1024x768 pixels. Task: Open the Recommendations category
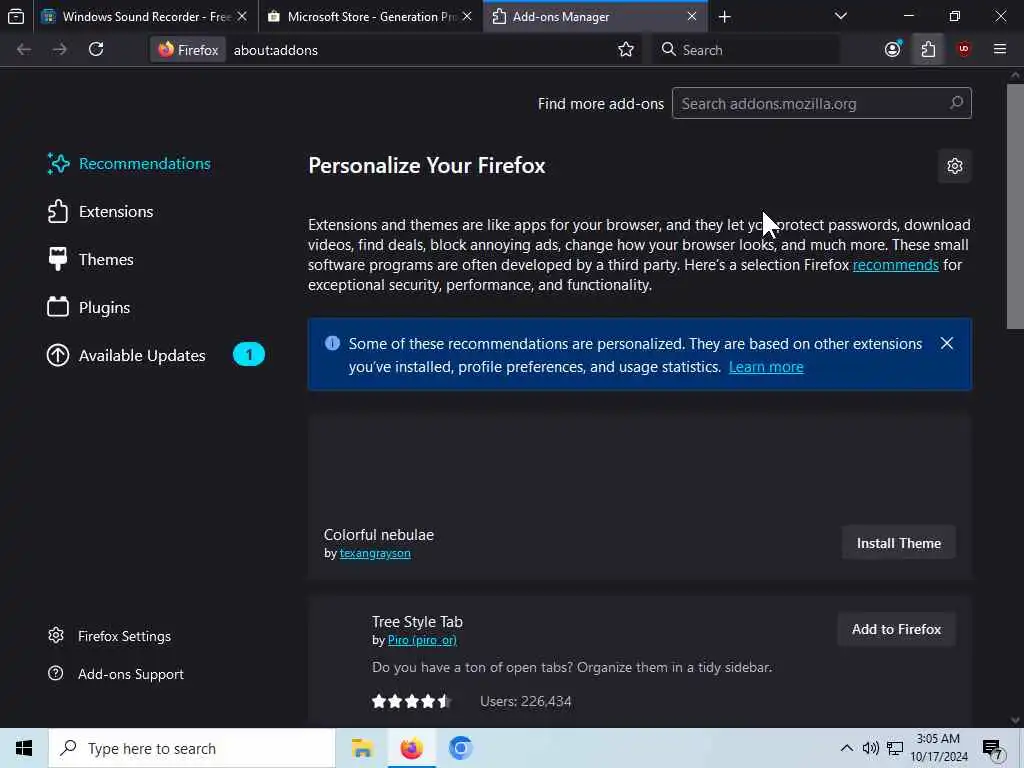pos(129,163)
